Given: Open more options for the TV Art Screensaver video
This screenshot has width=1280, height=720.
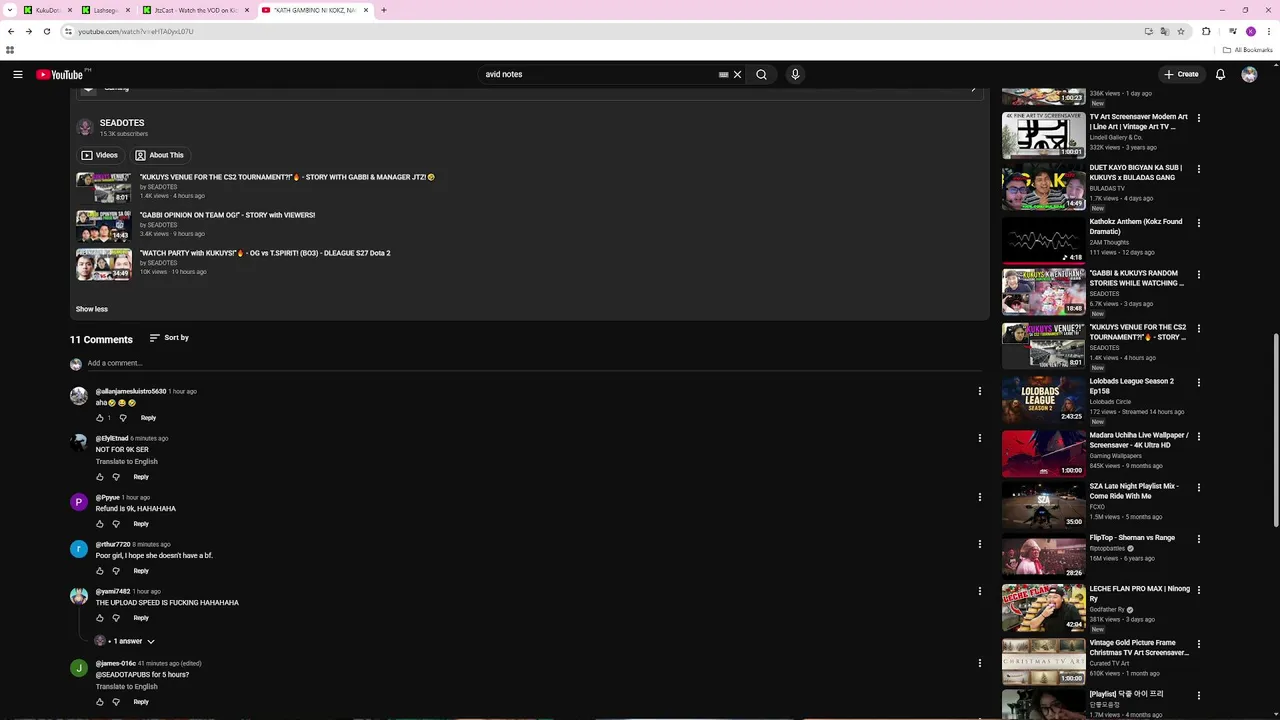Looking at the screenshot, I should tap(1198, 118).
